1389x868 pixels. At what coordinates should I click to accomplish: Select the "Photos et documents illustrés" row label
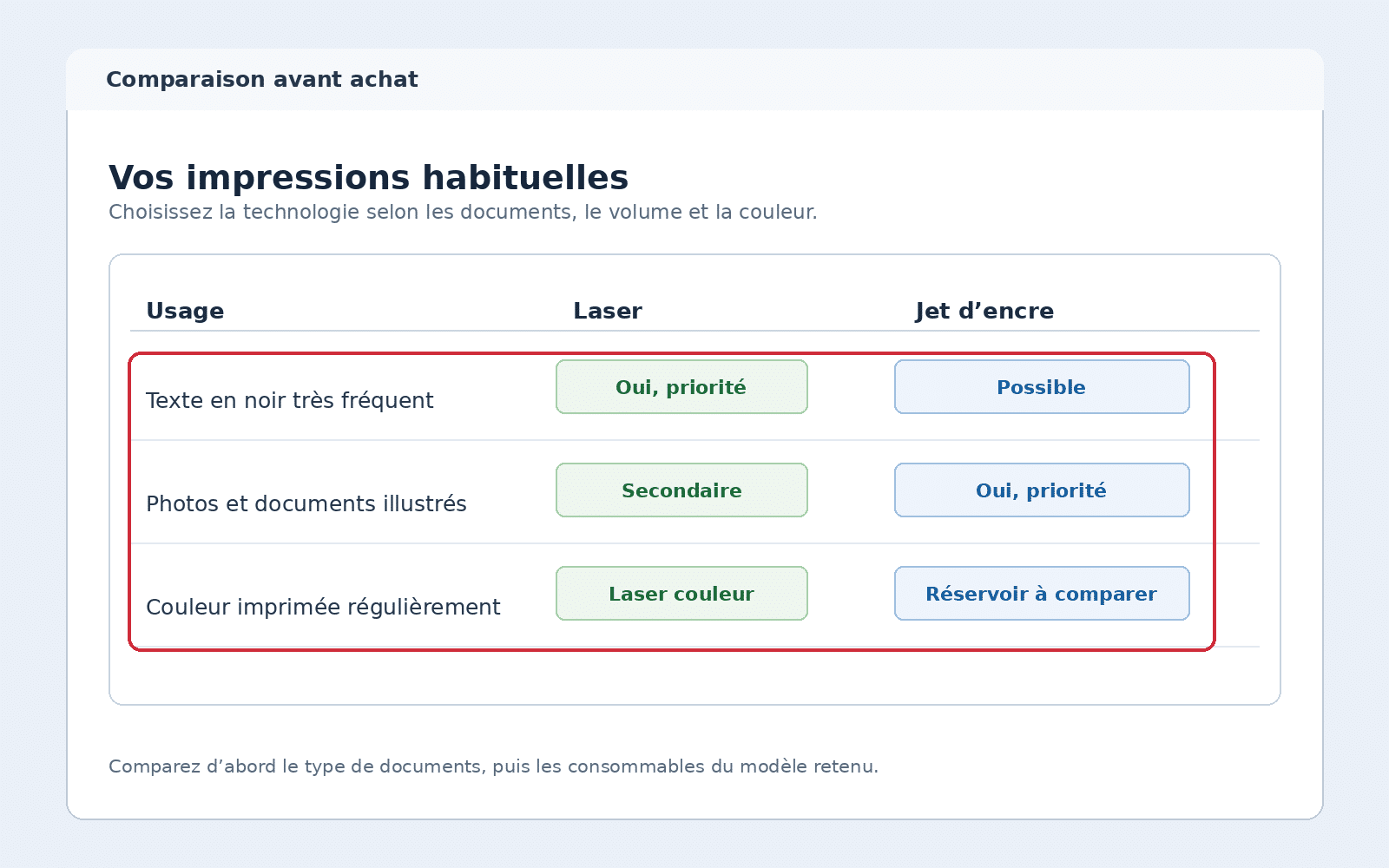306,503
